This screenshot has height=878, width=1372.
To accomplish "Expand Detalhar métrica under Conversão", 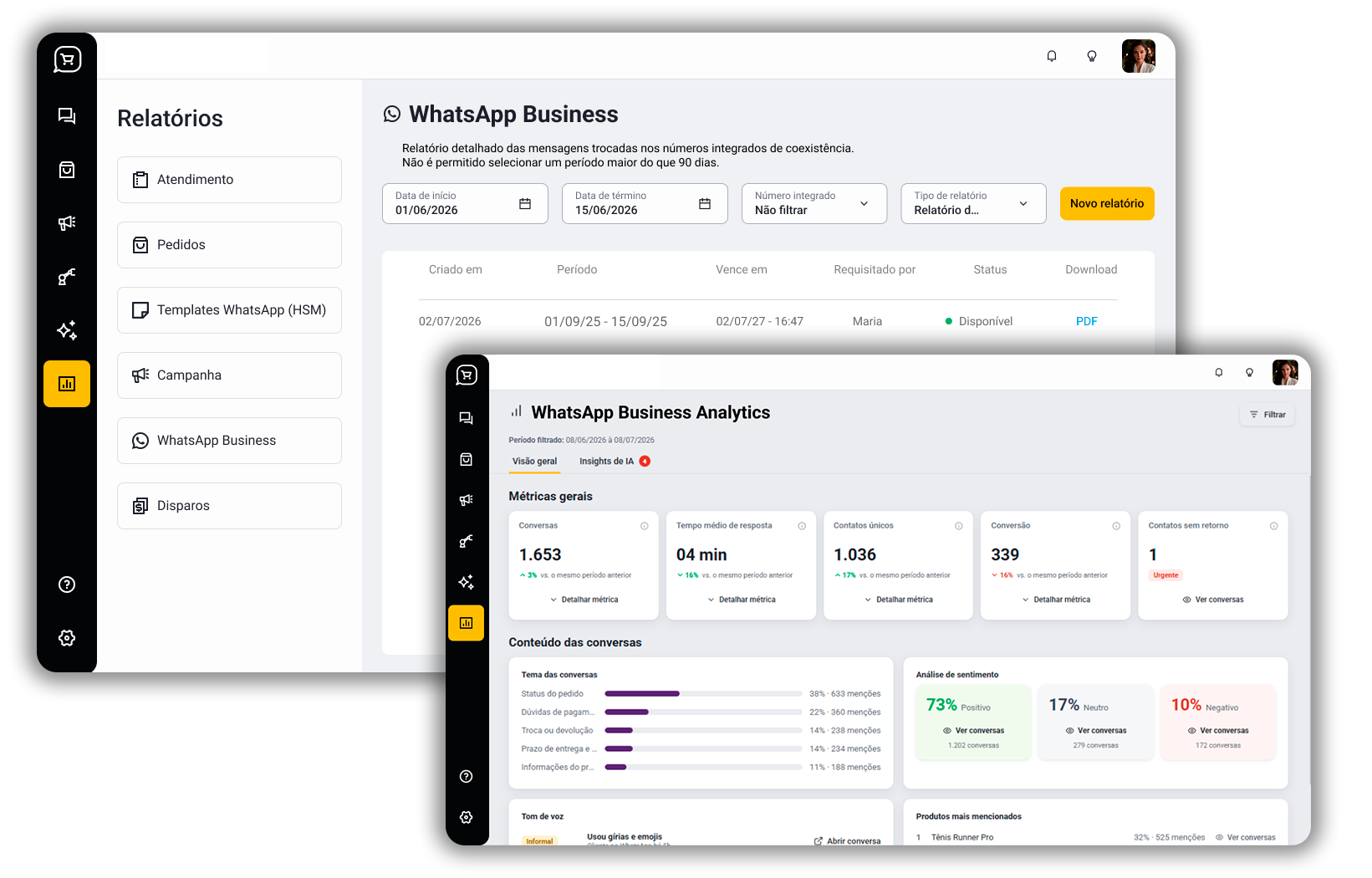I will coord(1056,600).
